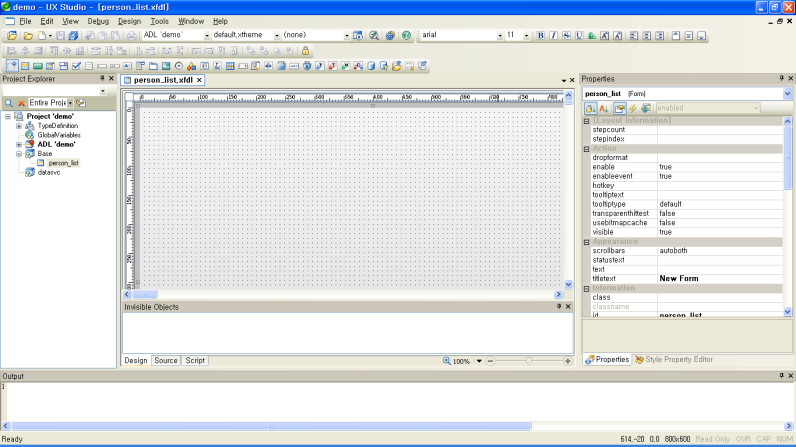The height and width of the screenshot is (447, 796).
Task: Open the Style Property Editor tab
Action: click(674, 360)
